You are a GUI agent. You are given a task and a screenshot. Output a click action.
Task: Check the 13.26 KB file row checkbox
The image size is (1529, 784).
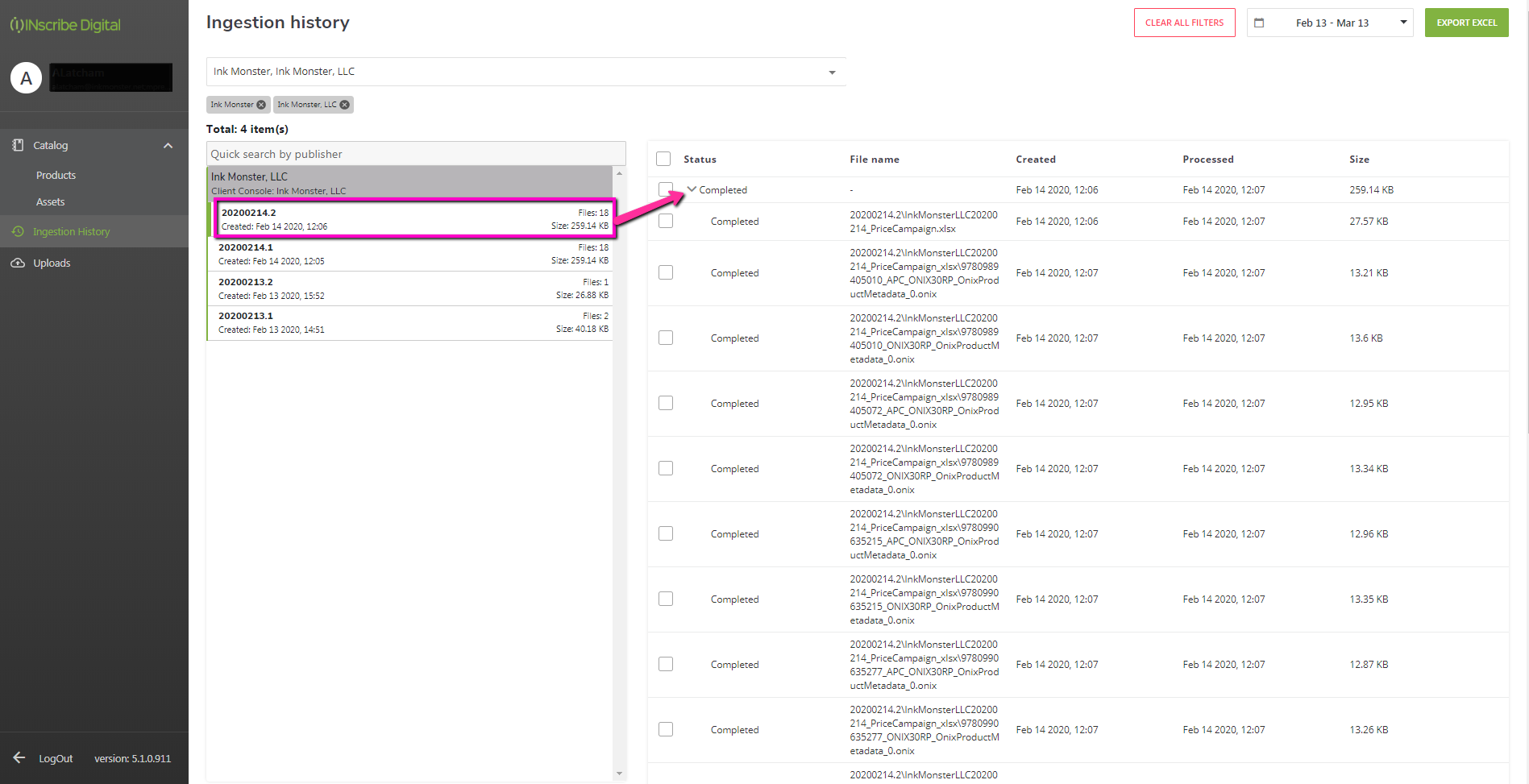click(x=666, y=729)
